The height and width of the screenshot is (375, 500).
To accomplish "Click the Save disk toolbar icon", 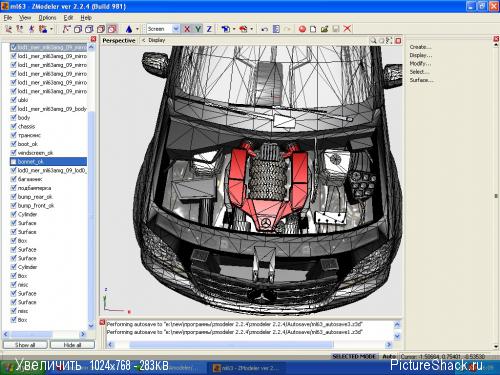I will pyautogui.click(x=336, y=29).
